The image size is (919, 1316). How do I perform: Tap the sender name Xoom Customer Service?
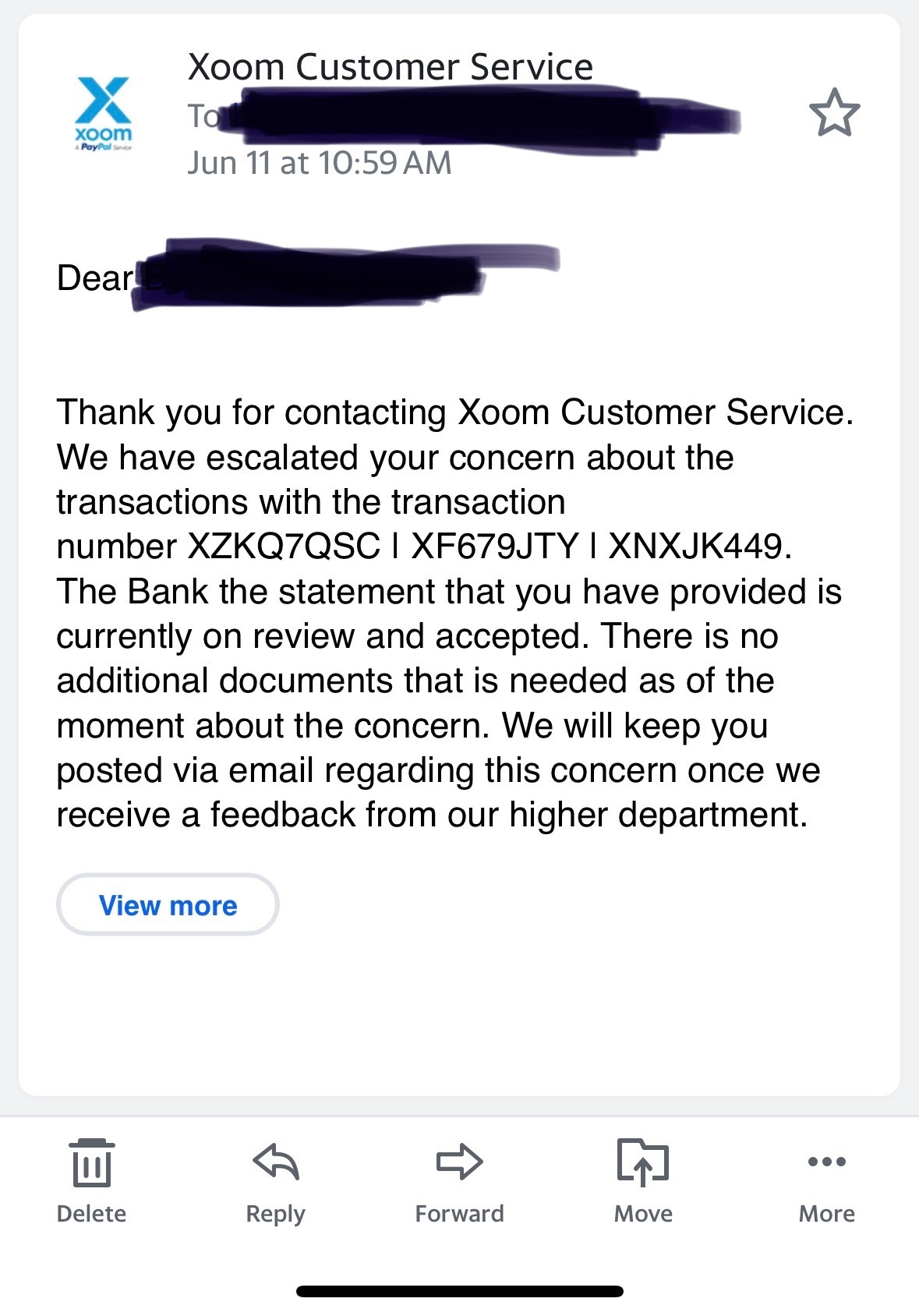pyautogui.click(x=390, y=67)
